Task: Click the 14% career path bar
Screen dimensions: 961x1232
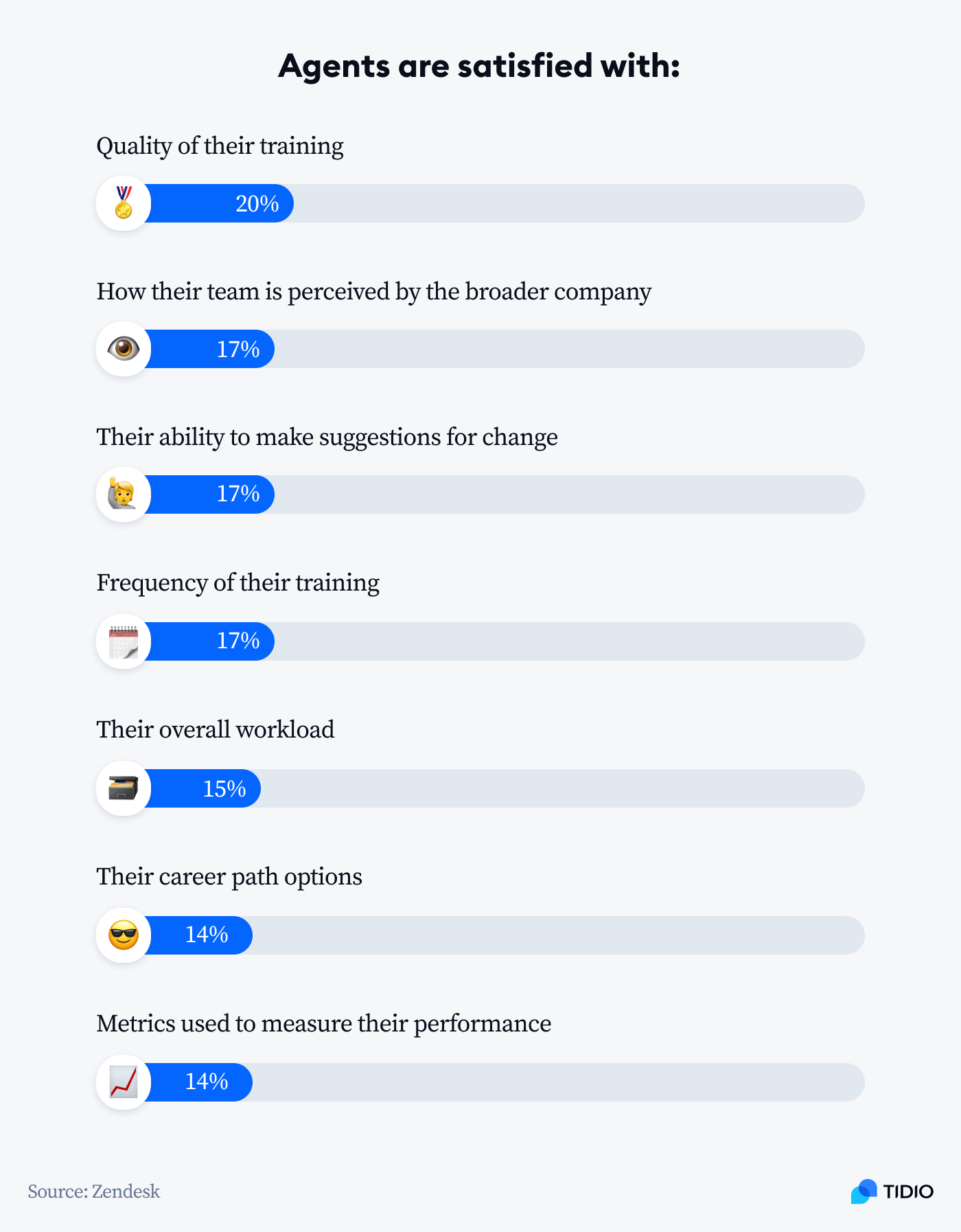Action: [198, 935]
